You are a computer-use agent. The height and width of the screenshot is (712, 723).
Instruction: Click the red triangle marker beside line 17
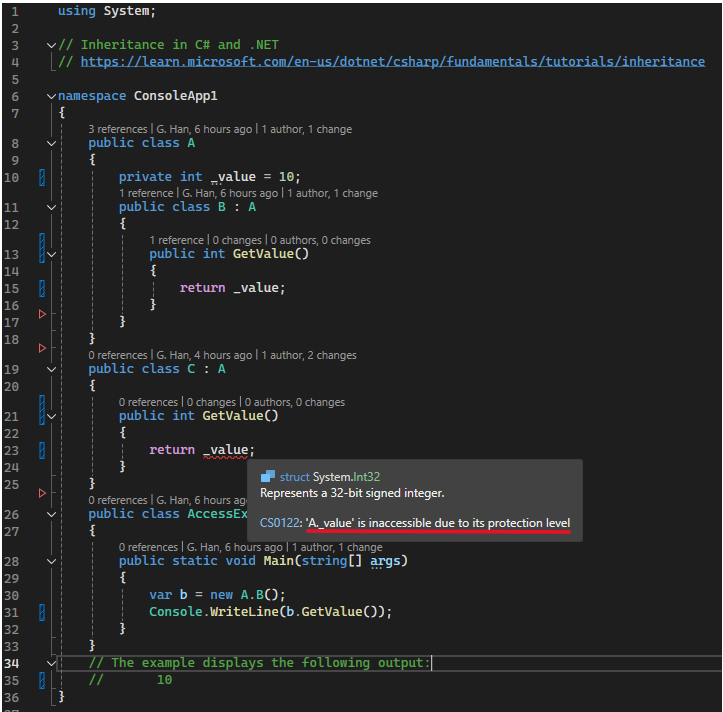point(42,314)
